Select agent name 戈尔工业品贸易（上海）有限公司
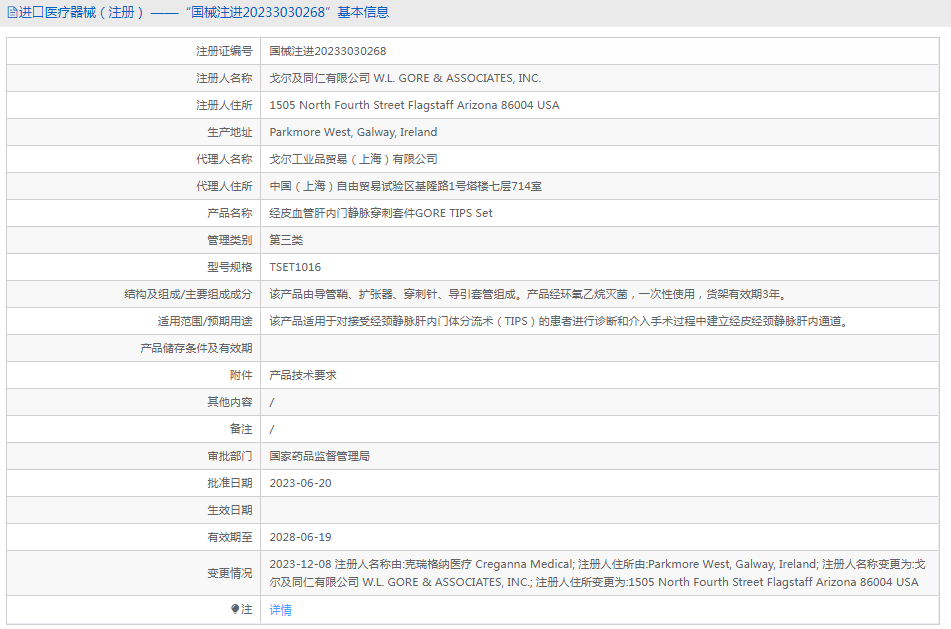Screen dimensions: 951x629 (354, 159)
